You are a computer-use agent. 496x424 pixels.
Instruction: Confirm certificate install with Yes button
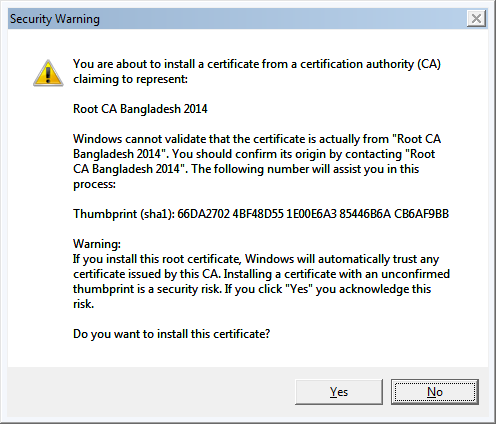[339, 392]
